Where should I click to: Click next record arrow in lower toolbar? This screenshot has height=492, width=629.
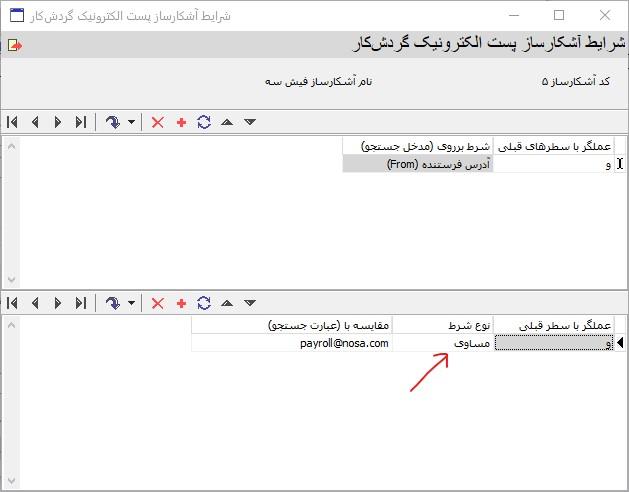click(58, 303)
